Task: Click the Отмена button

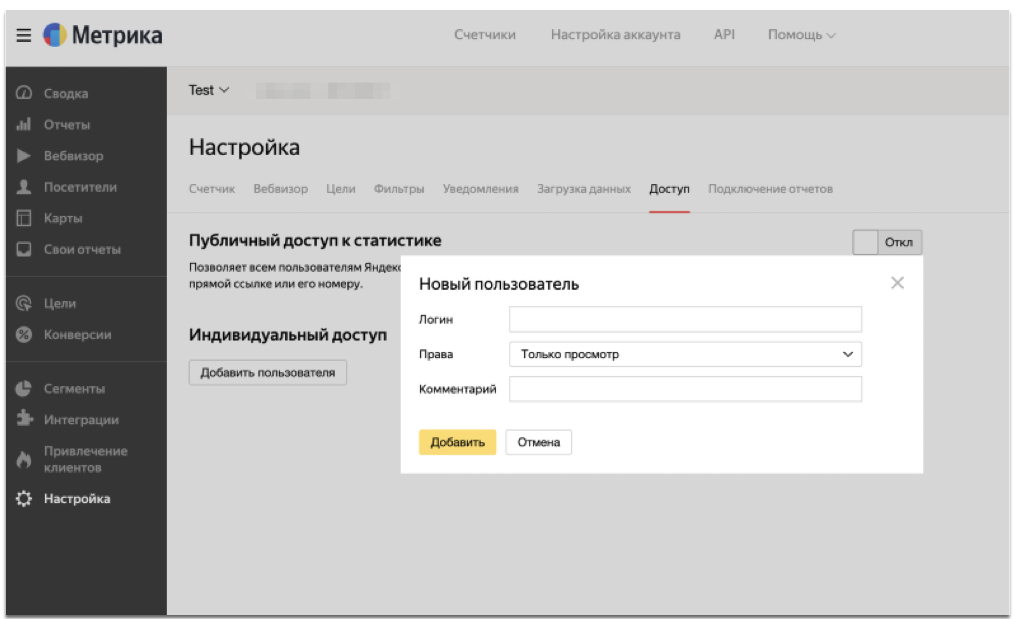Action: coord(538,442)
